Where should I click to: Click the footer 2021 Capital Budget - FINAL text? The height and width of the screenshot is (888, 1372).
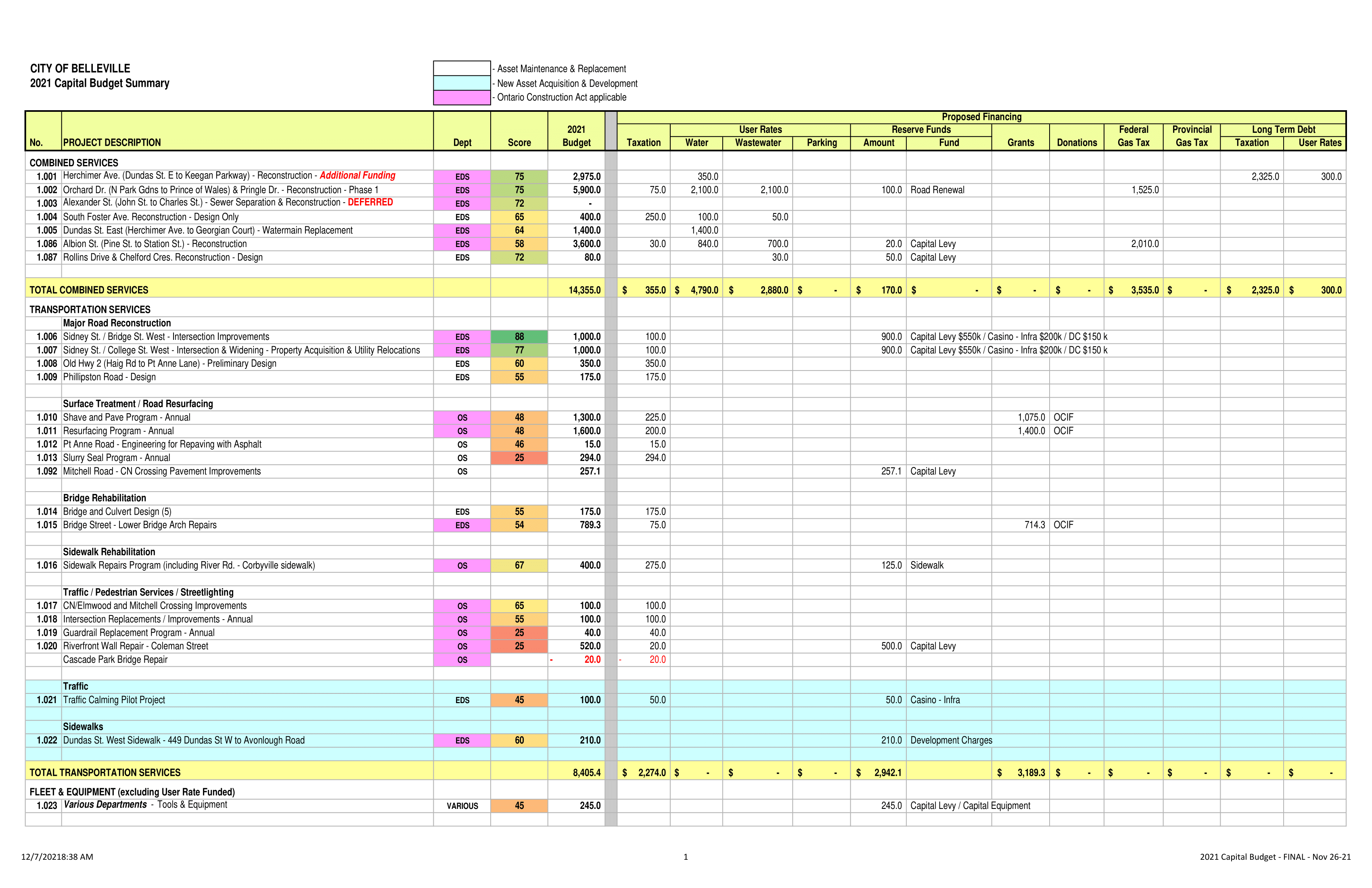1275,857
